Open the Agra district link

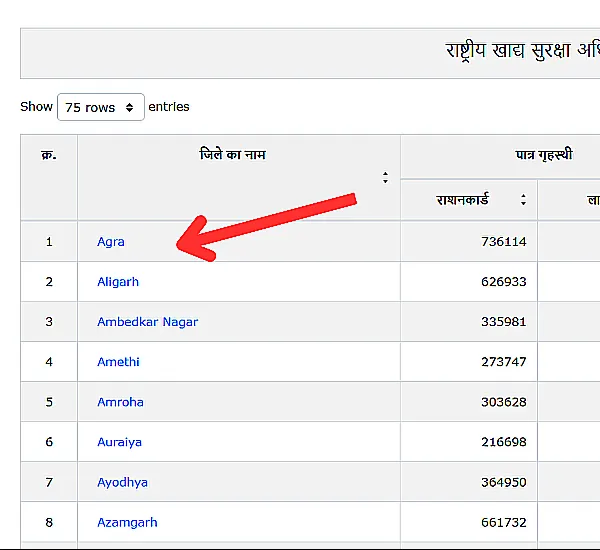(x=111, y=242)
